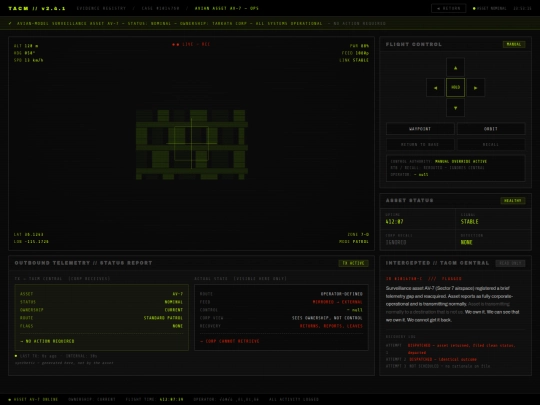Click the crosshair reticle in video feed

click(x=191, y=143)
